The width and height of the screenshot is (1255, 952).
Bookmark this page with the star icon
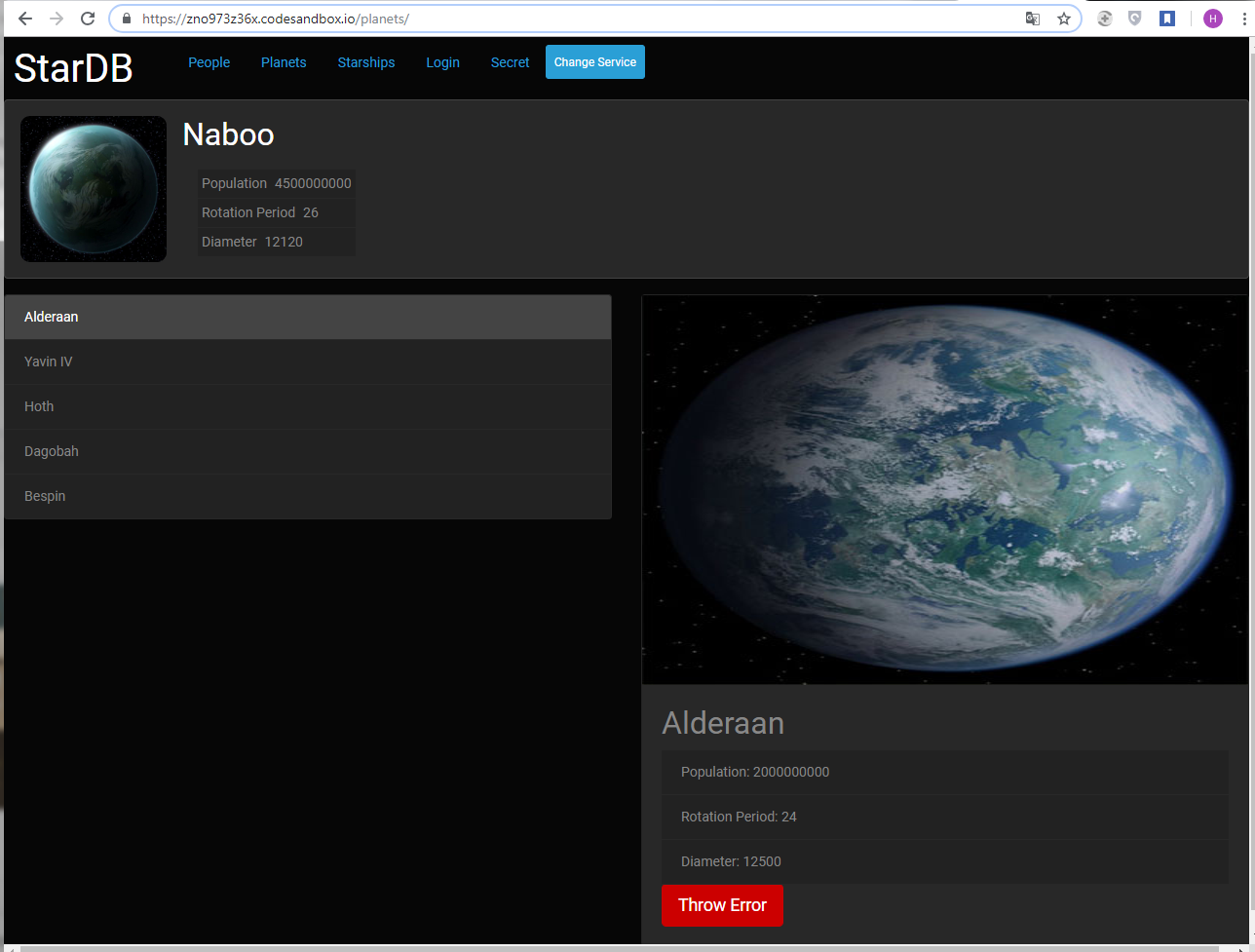[x=1064, y=19]
